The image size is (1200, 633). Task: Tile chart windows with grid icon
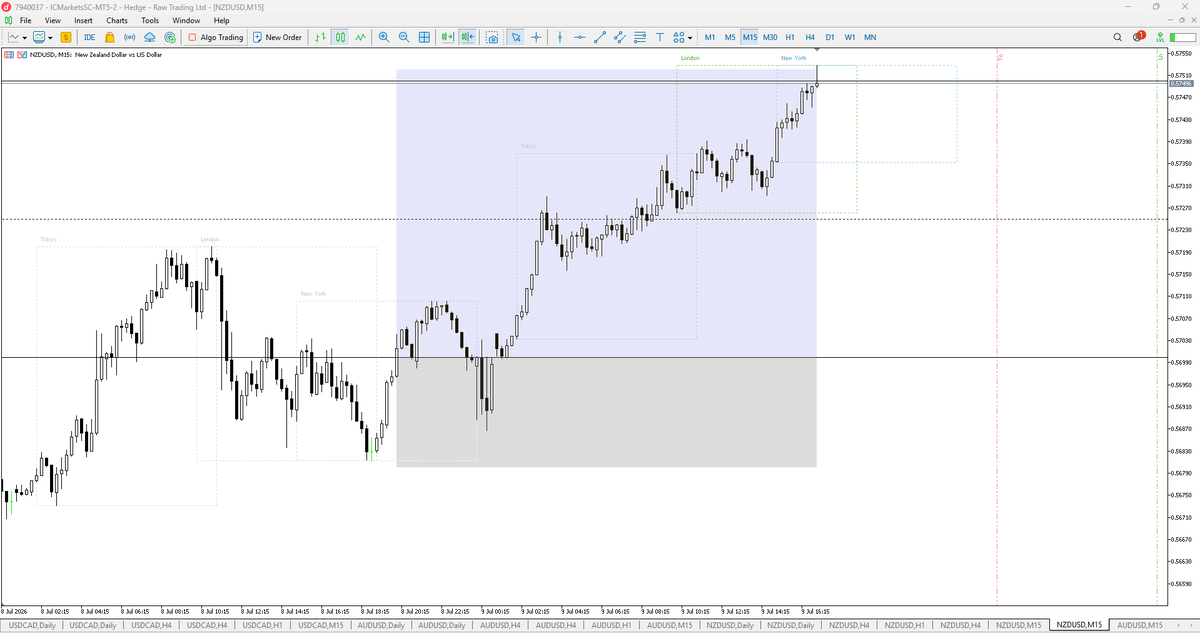(424, 37)
